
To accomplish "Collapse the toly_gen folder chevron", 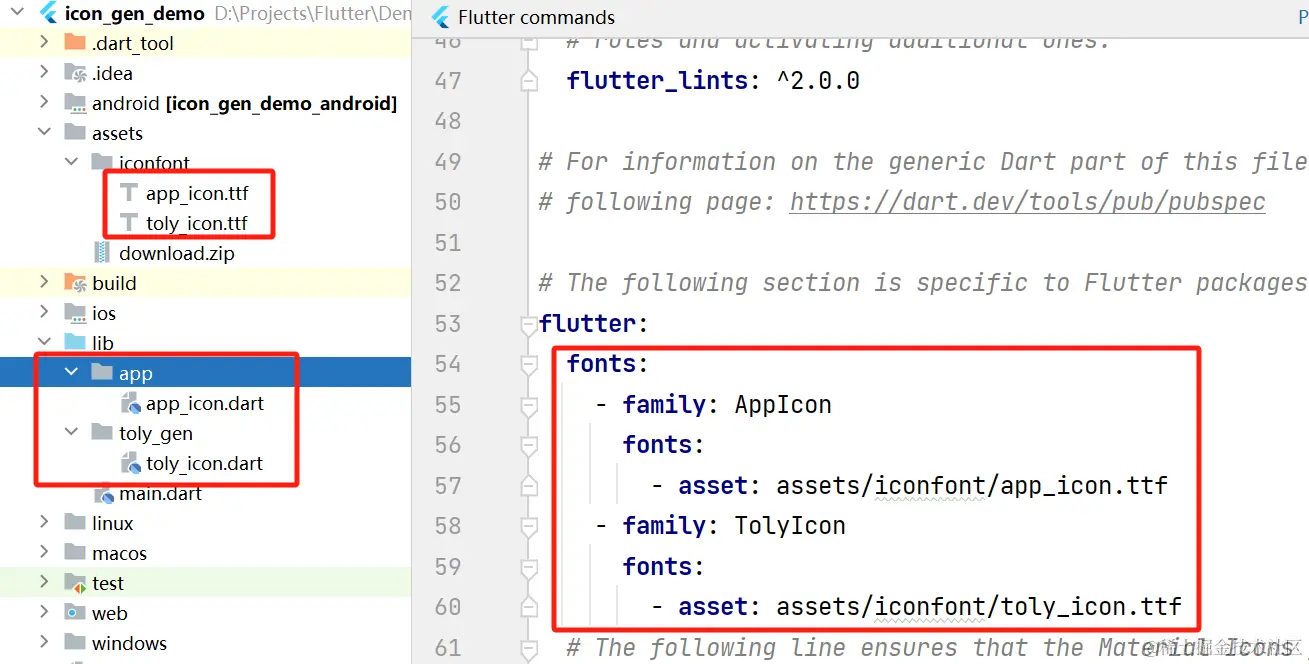I will 71,433.
